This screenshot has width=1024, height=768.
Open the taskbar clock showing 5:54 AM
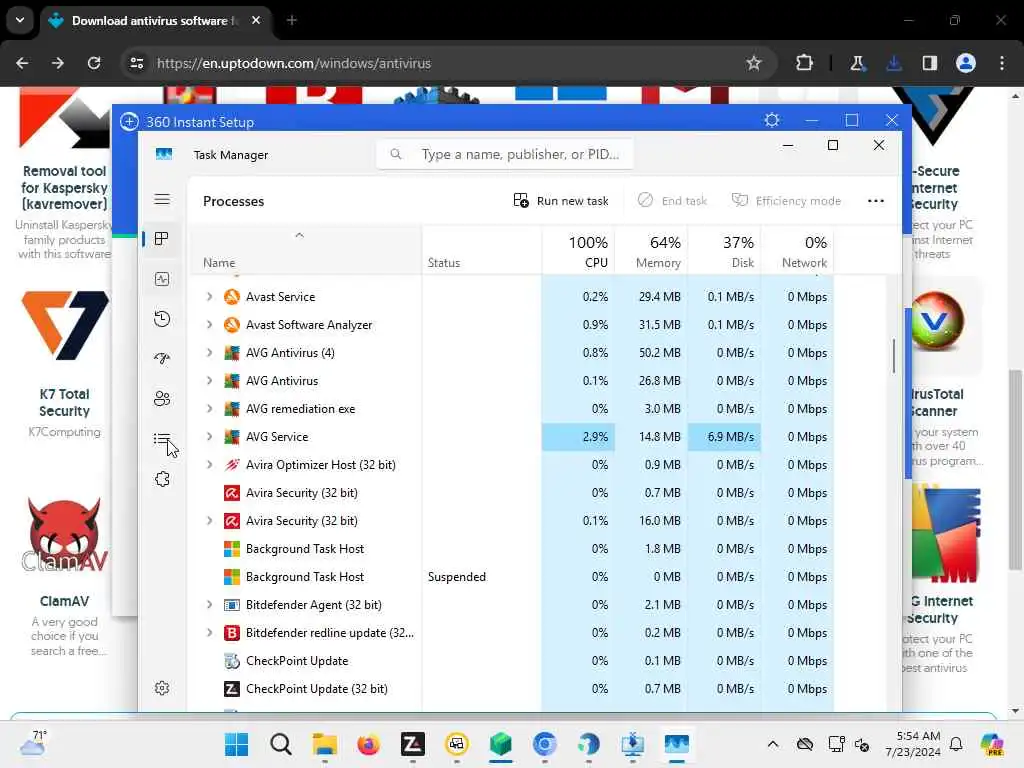coord(913,744)
